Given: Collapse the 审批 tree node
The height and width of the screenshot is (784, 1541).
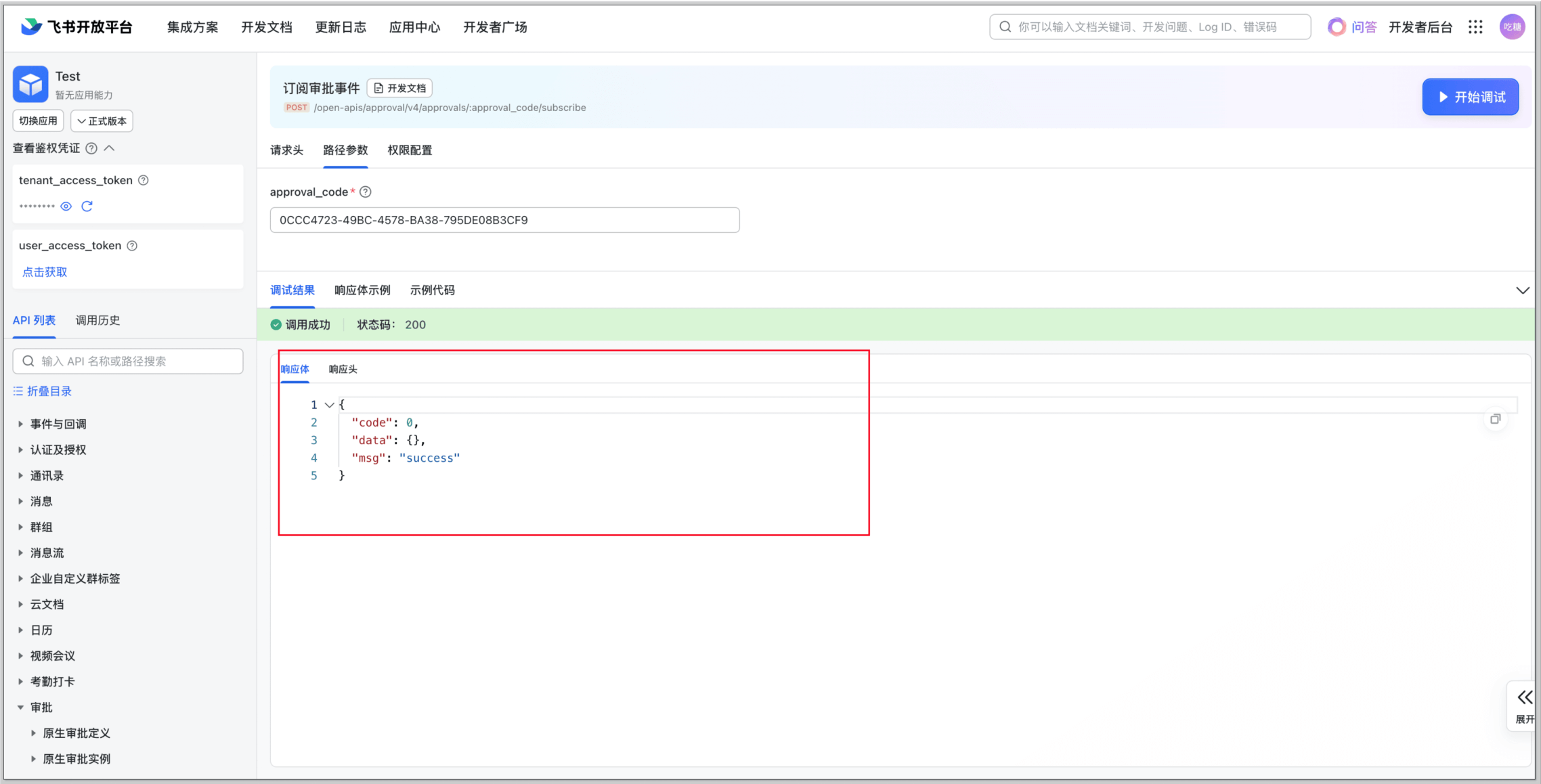Looking at the screenshot, I should 20,707.
